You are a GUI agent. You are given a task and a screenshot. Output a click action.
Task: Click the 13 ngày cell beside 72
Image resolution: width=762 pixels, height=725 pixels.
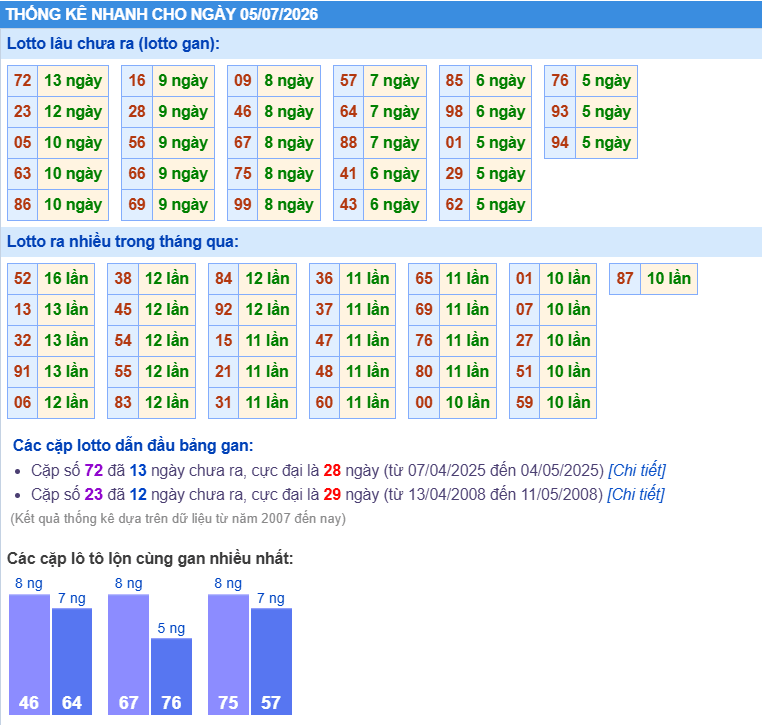pos(73,81)
